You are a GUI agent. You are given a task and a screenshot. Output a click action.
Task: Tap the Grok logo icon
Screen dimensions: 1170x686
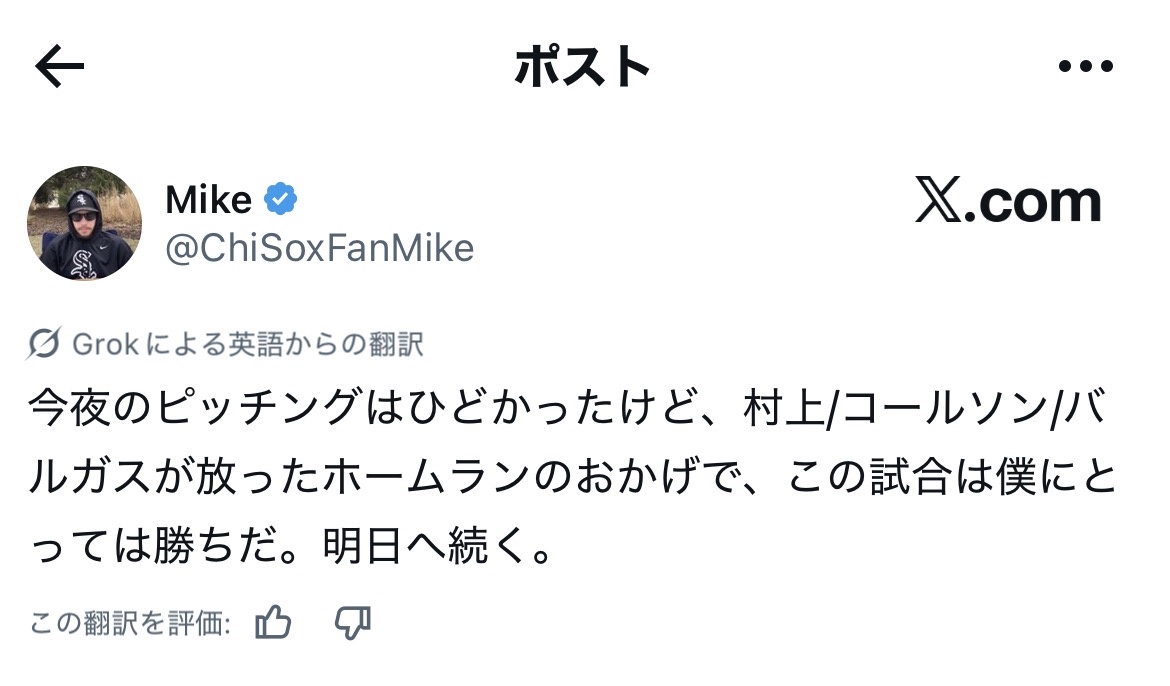click(x=44, y=345)
